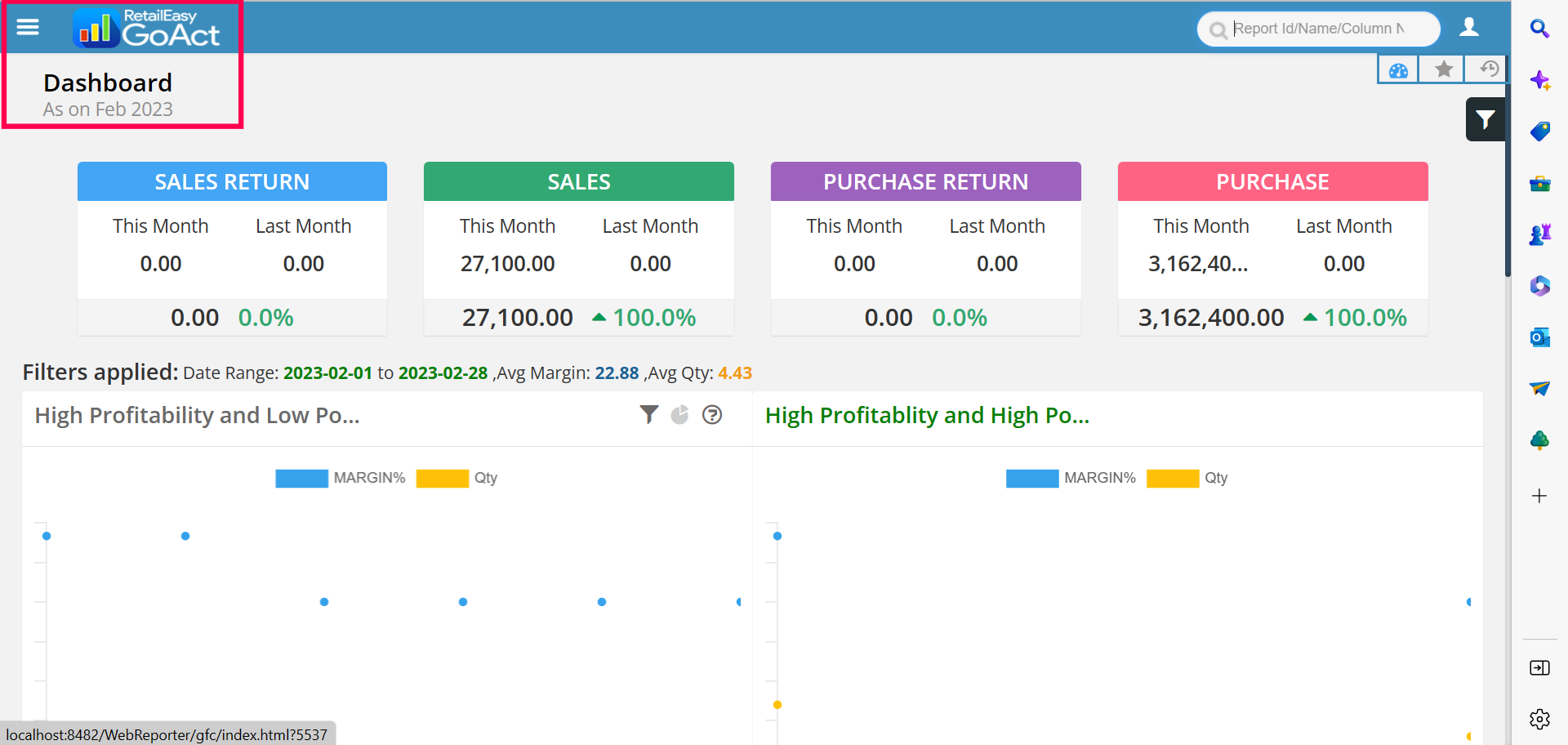Open High Profitablity and High Po... chart title

point(927,416)
